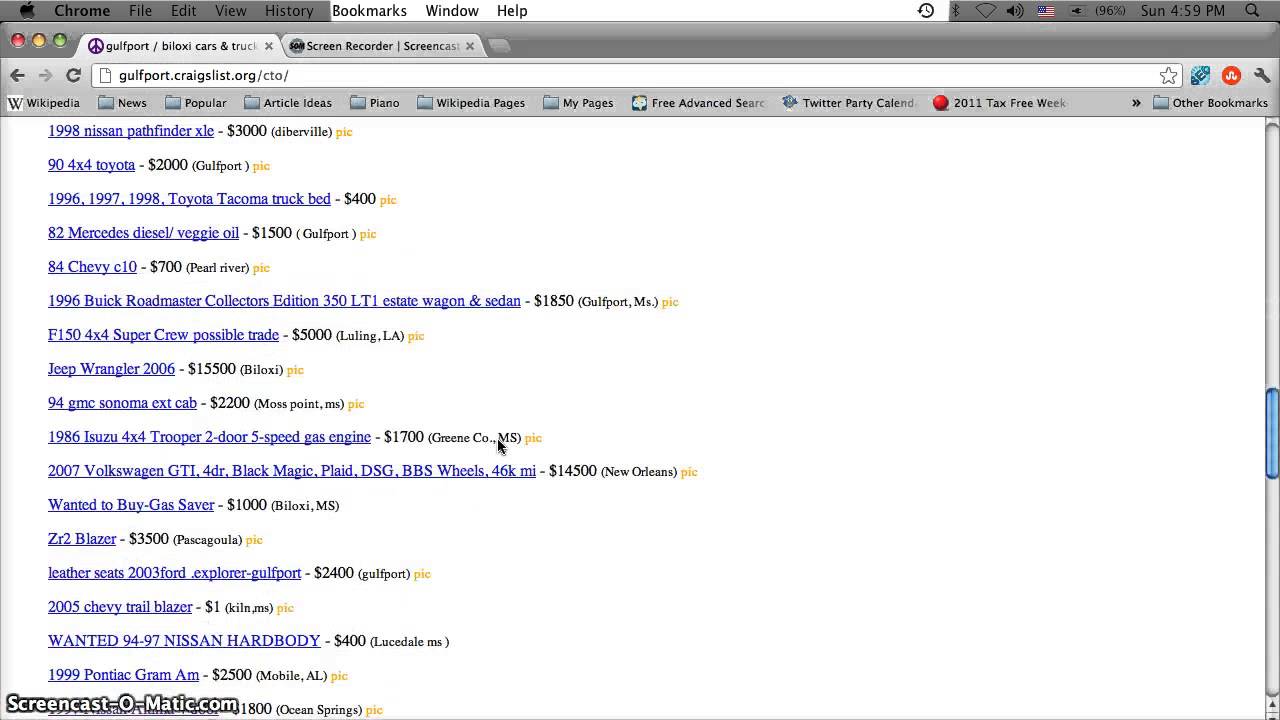Close the gulfport craigslist tab
Image resolution: width=1280 pixels, height=720 pixels.
coord(268,46)
